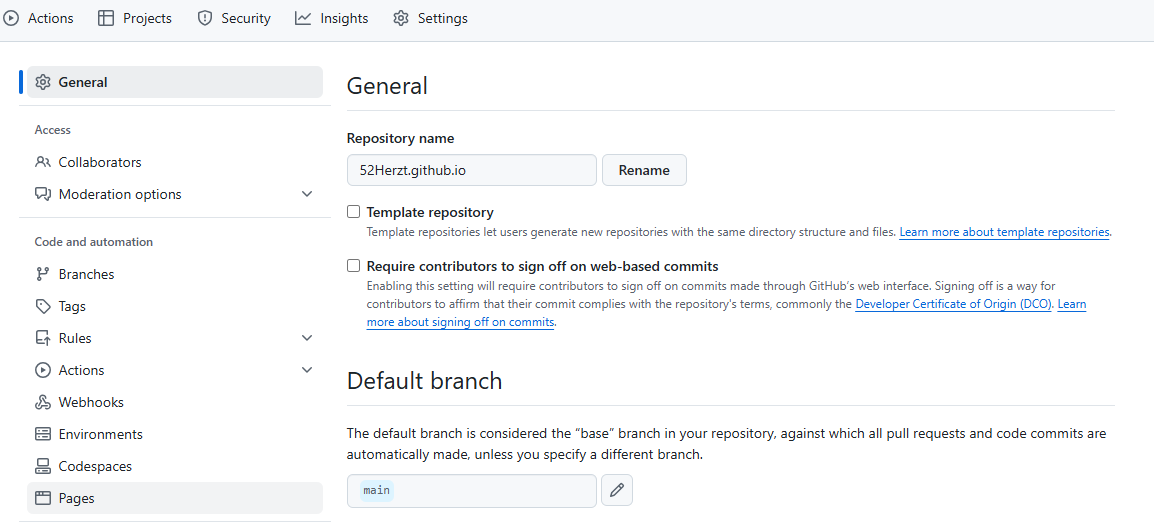This screenshot has height=526, width=1154.
Task: Click the Branches git-branch icon in sidebar
Action: pos(43,274)
